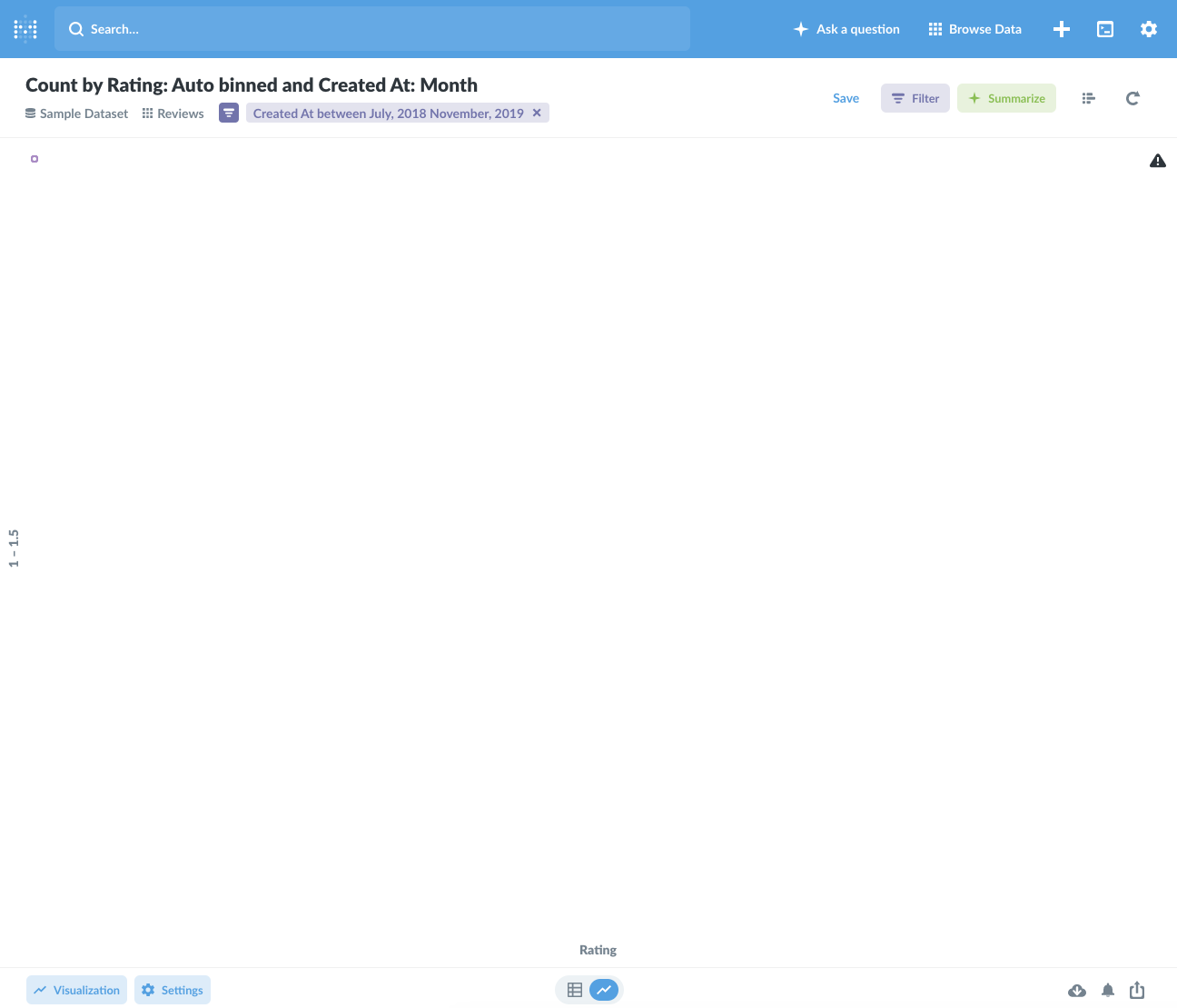This screenshot has height=1008, width=1177.
Task: Set up an alert with the bell icon
Action: tap(1108, 990)
